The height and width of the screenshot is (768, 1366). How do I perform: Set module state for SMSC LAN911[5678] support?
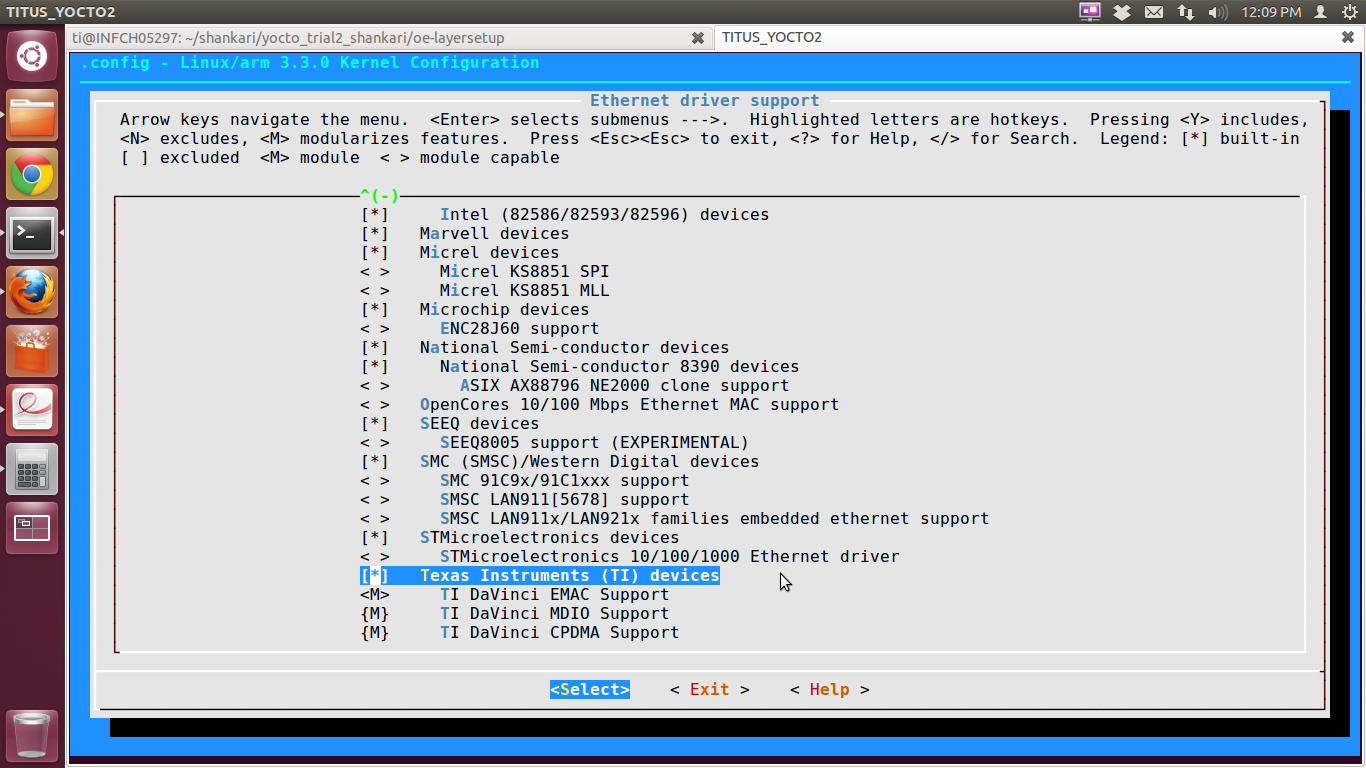(375, 499)
